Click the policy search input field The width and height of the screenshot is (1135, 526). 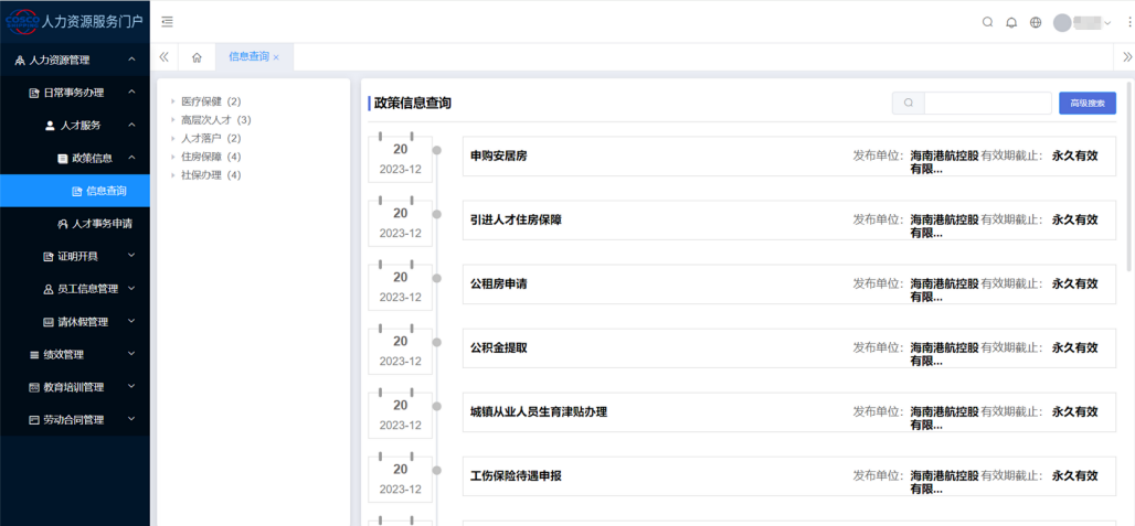[x=985, y=103]
